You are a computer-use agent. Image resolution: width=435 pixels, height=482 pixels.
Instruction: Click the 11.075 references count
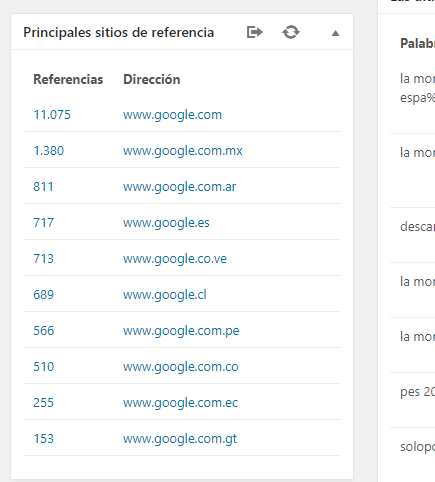(52, 115)
